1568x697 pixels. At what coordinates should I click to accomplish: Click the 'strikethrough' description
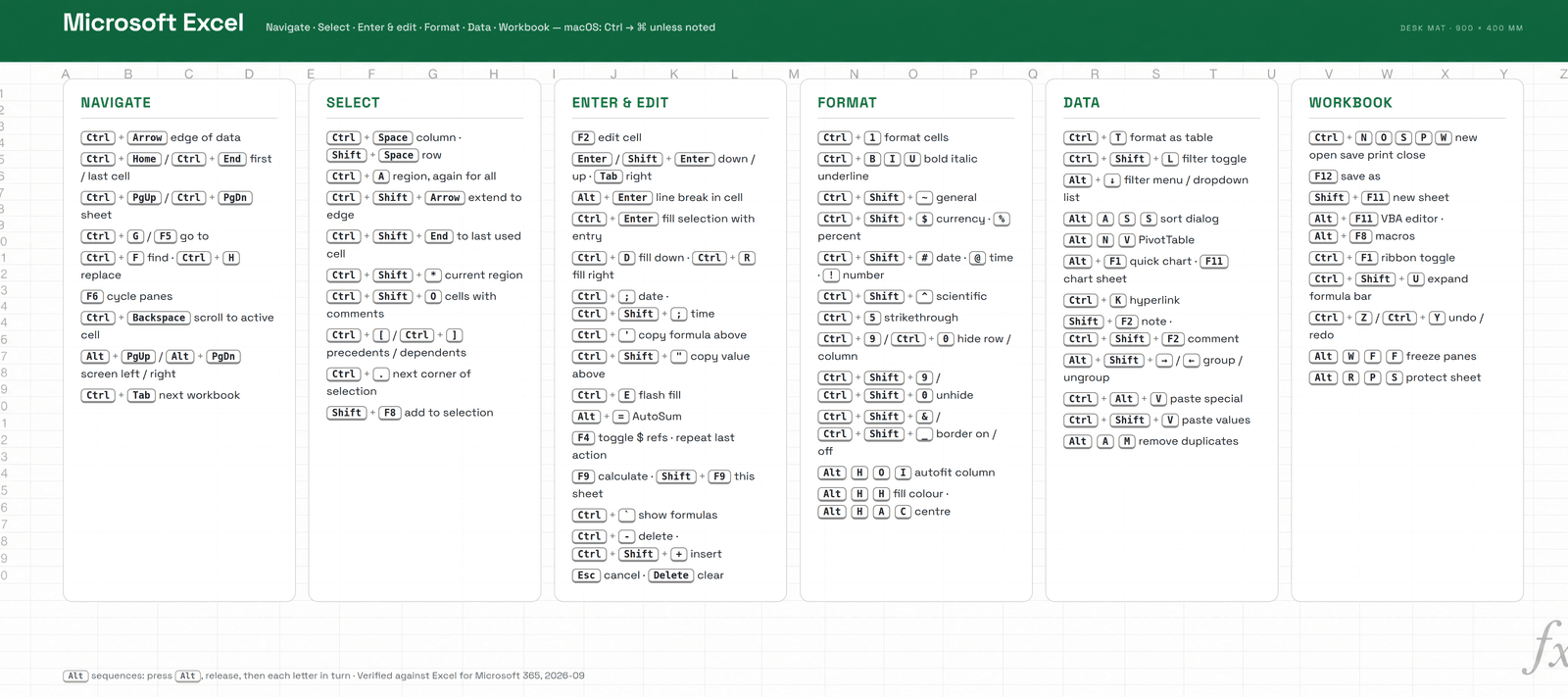click(x=921, y=318)
